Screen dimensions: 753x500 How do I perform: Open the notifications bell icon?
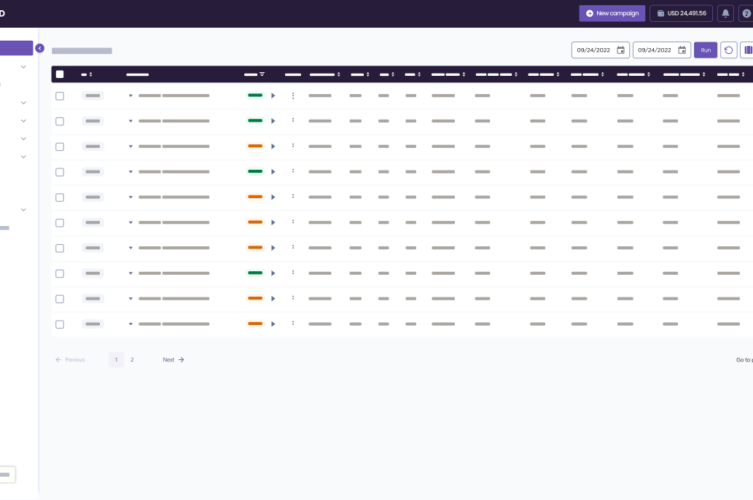tap(725, 13)
